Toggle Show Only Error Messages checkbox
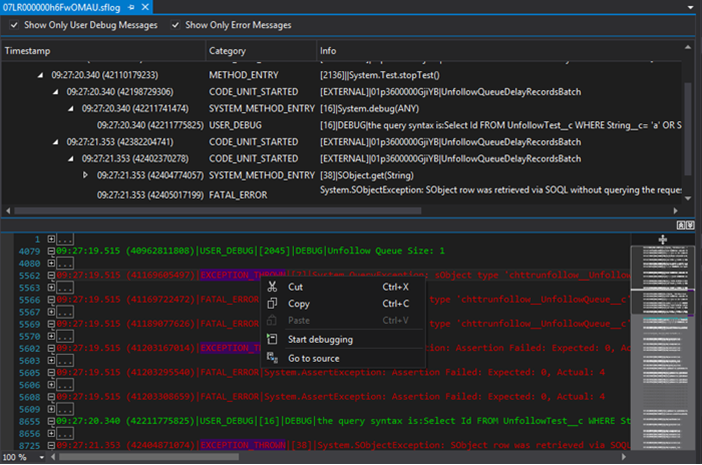702x465 pixels. point(176,25)
